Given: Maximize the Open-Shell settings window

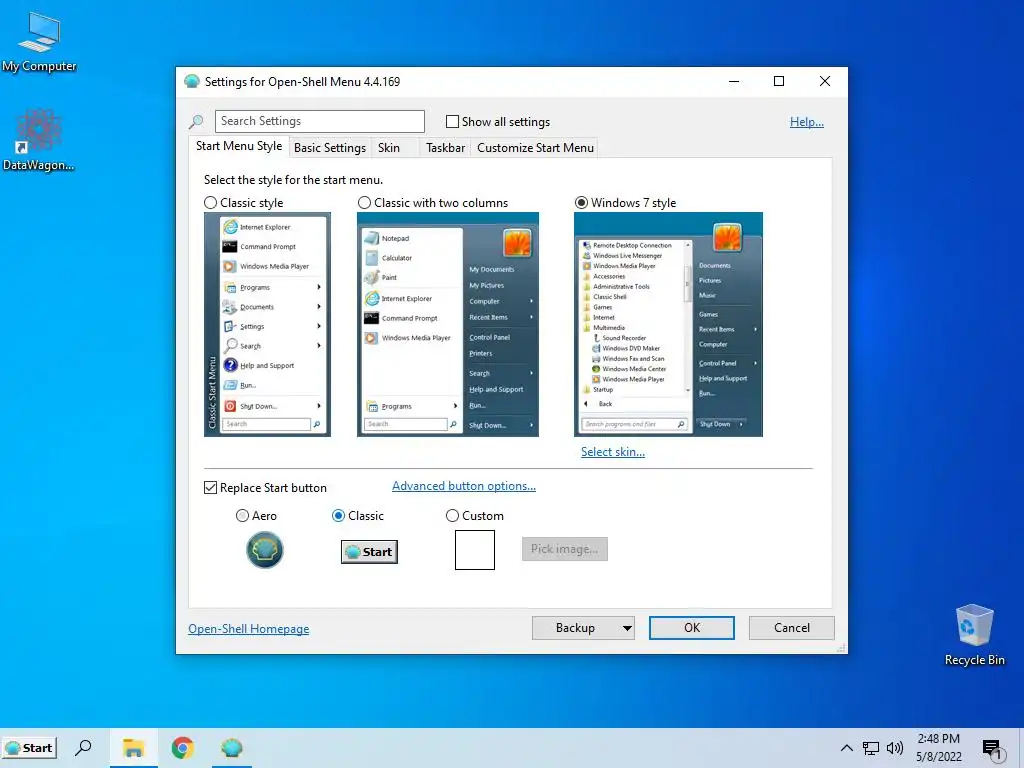Looking at the screenshot, I should pos(778,81).
